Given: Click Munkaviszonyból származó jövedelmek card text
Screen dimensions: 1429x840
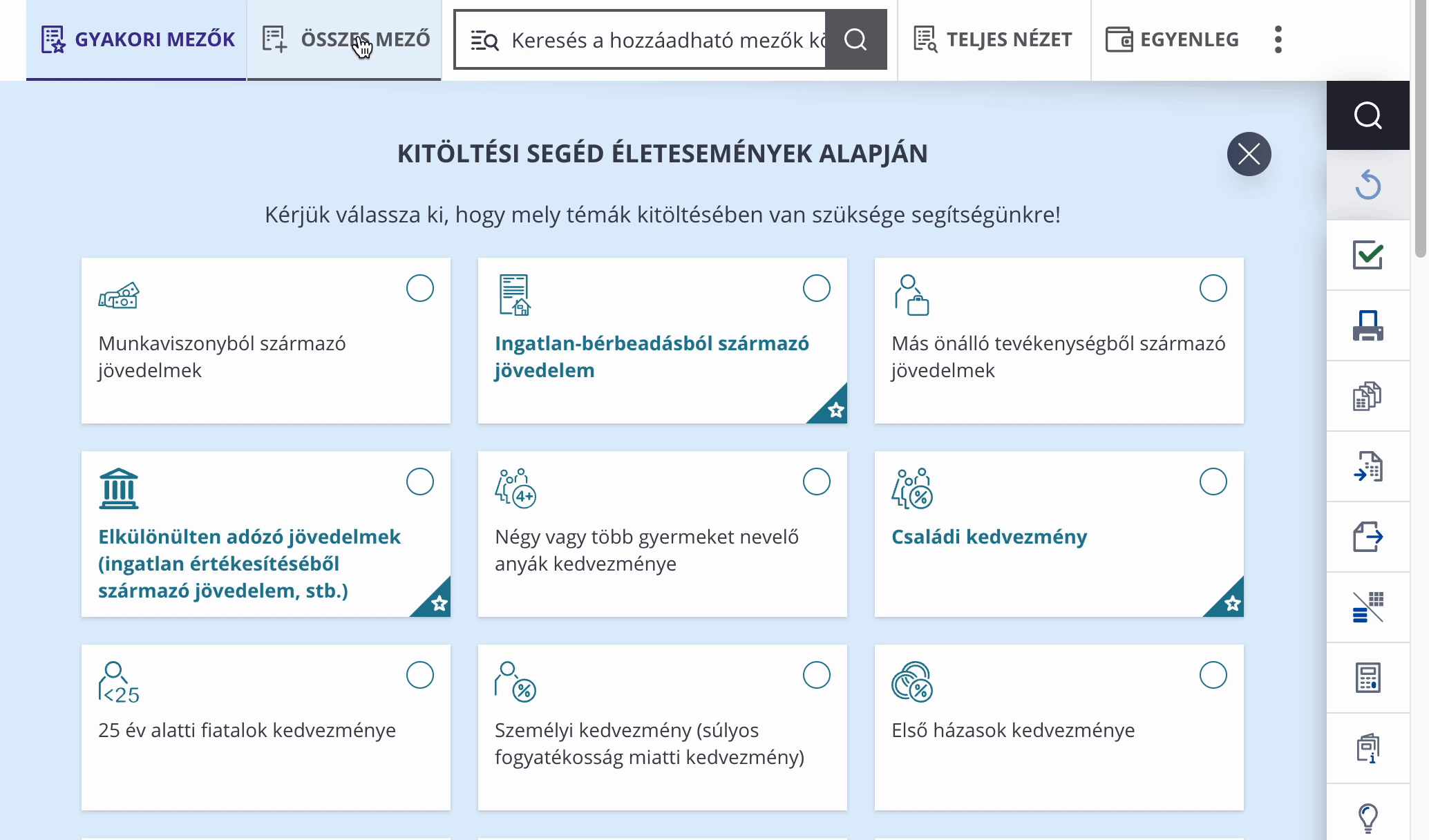Looking at the screenshot, I should pos(222,356).
